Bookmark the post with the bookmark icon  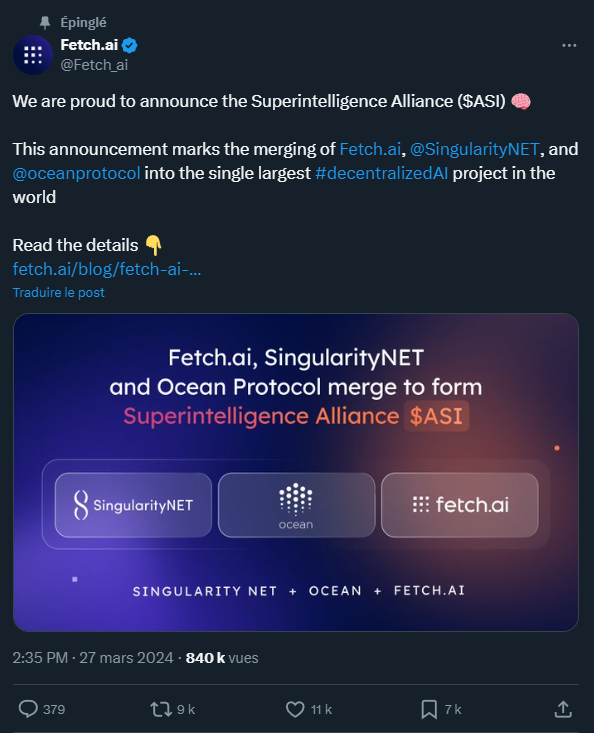(x=429, y=709)
